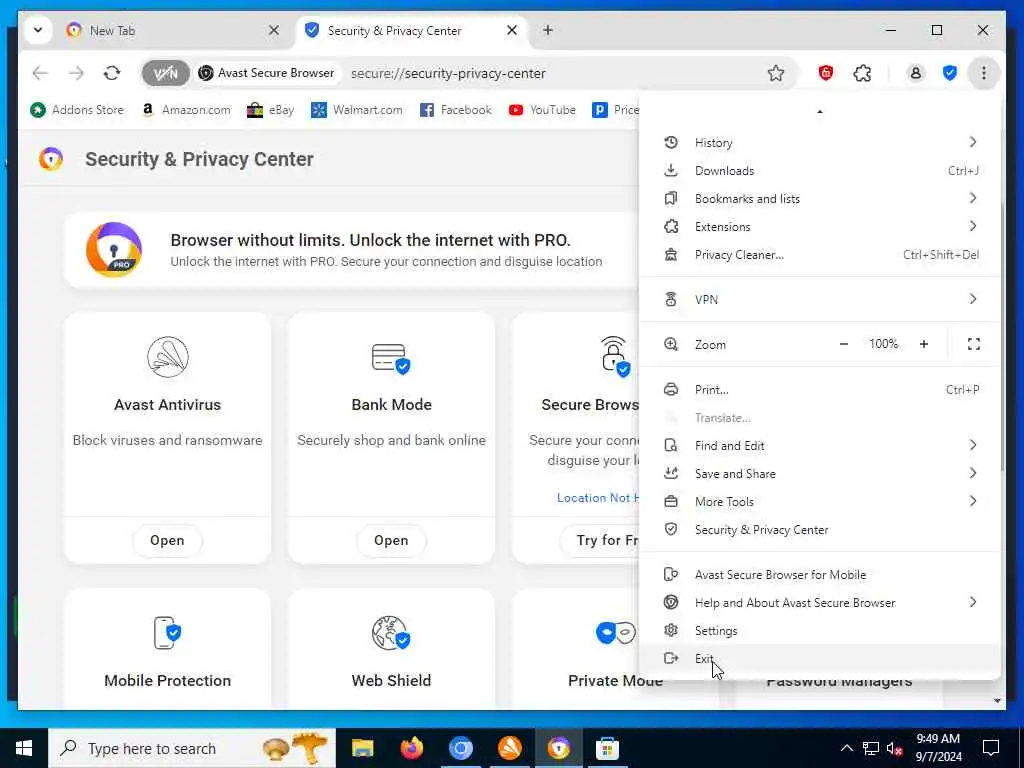This screenshot has height=768, width=1024.
Task: Open Save and Share menu entry
Action: click(820, 473)
